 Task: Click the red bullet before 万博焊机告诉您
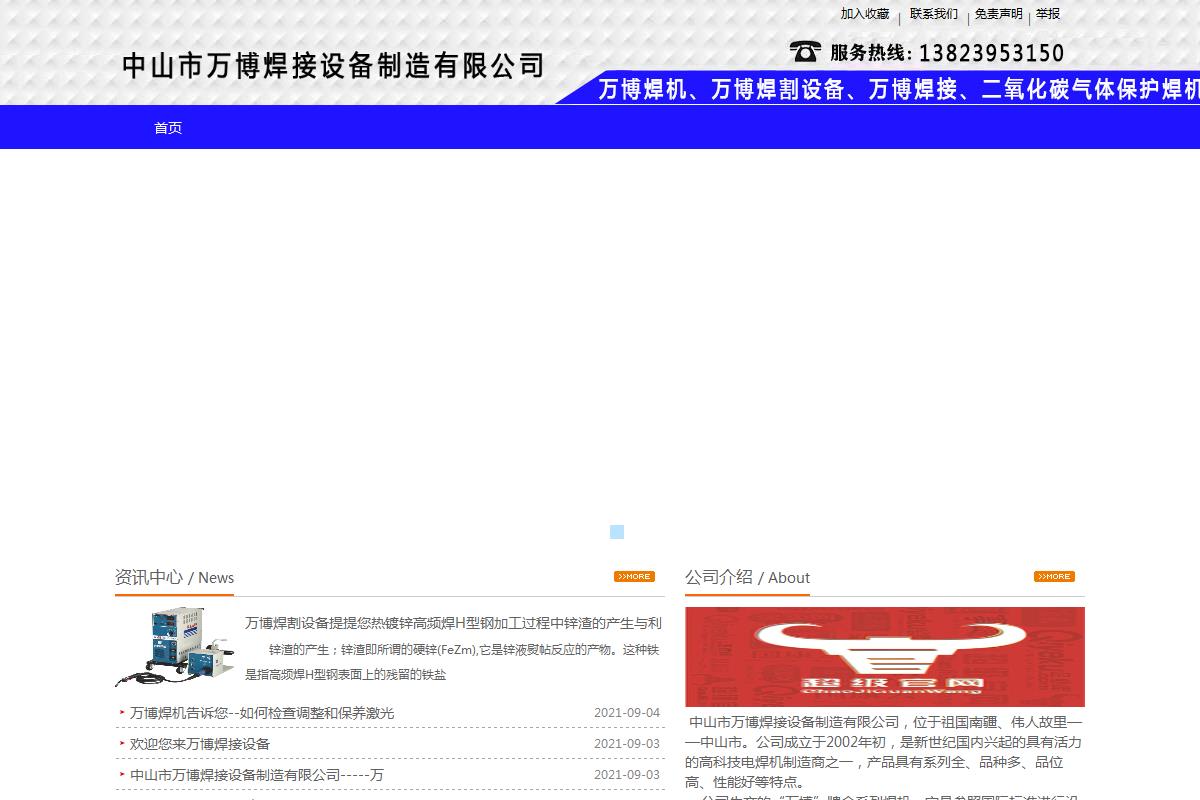click(x=122, y=713)
